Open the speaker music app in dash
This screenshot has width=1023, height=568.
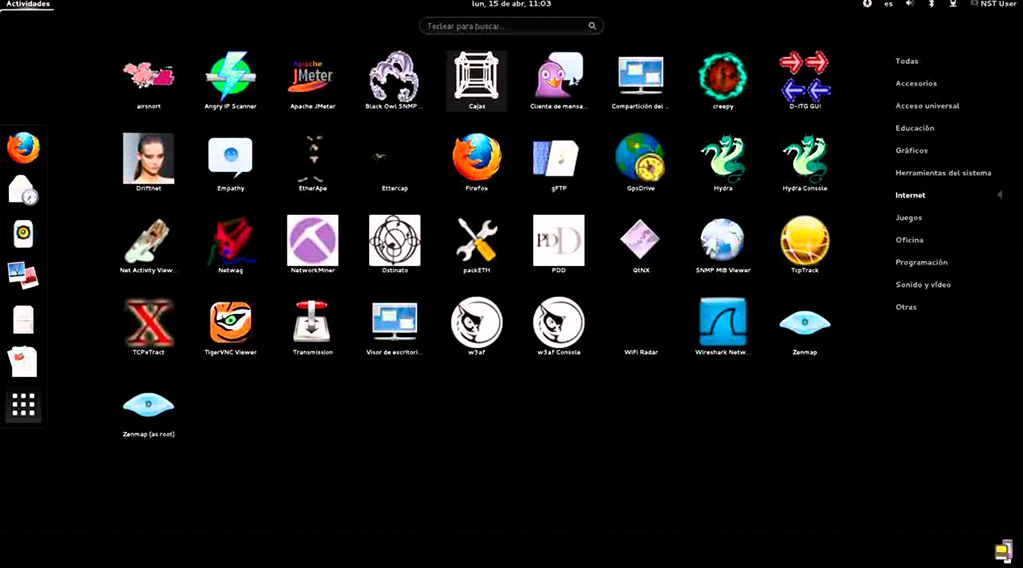[23, 233]
